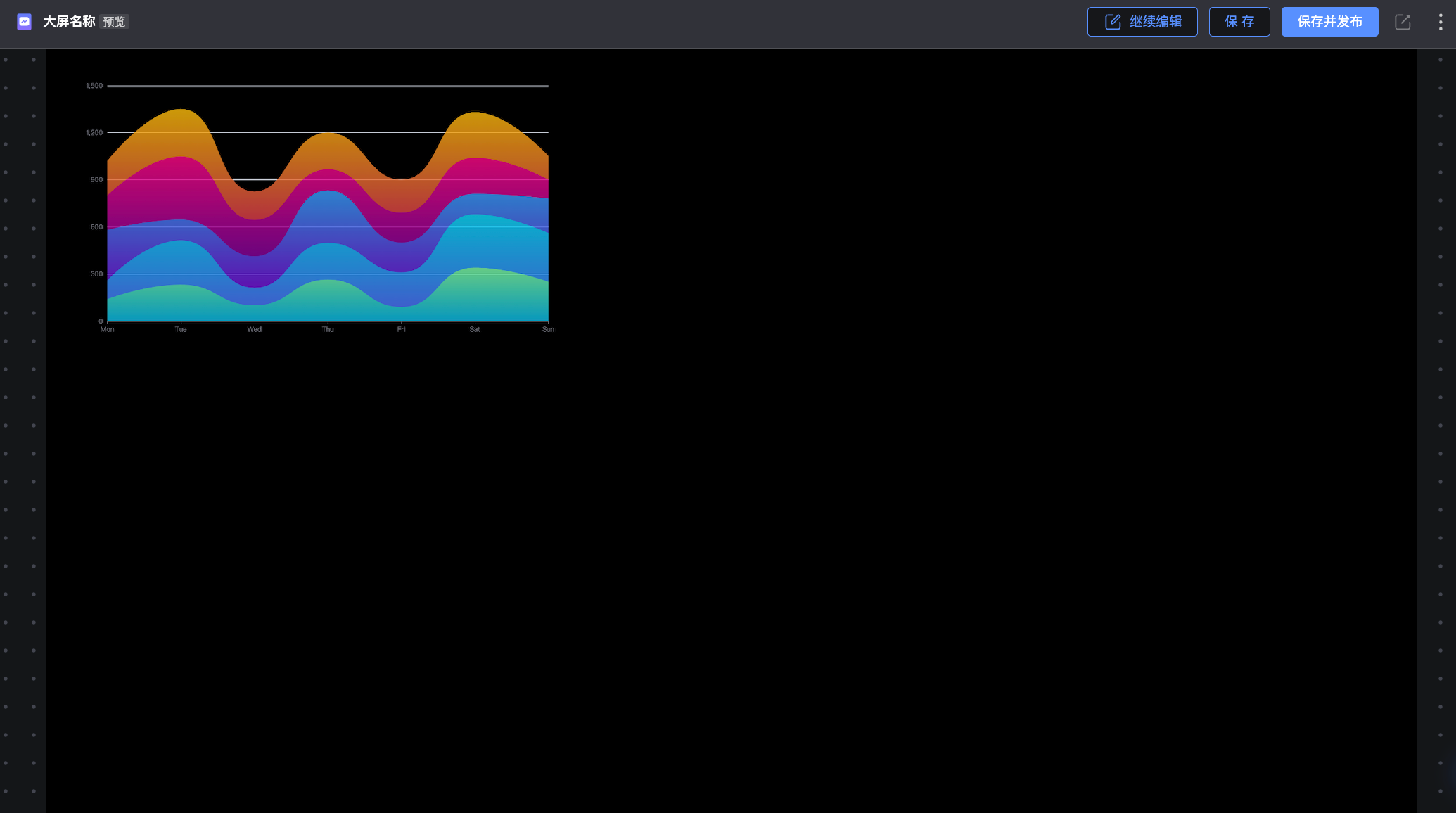Screen dimensions: 1456x813
Task: Click the 大屏名称 dashboard title
Action: tap(69, 22)
